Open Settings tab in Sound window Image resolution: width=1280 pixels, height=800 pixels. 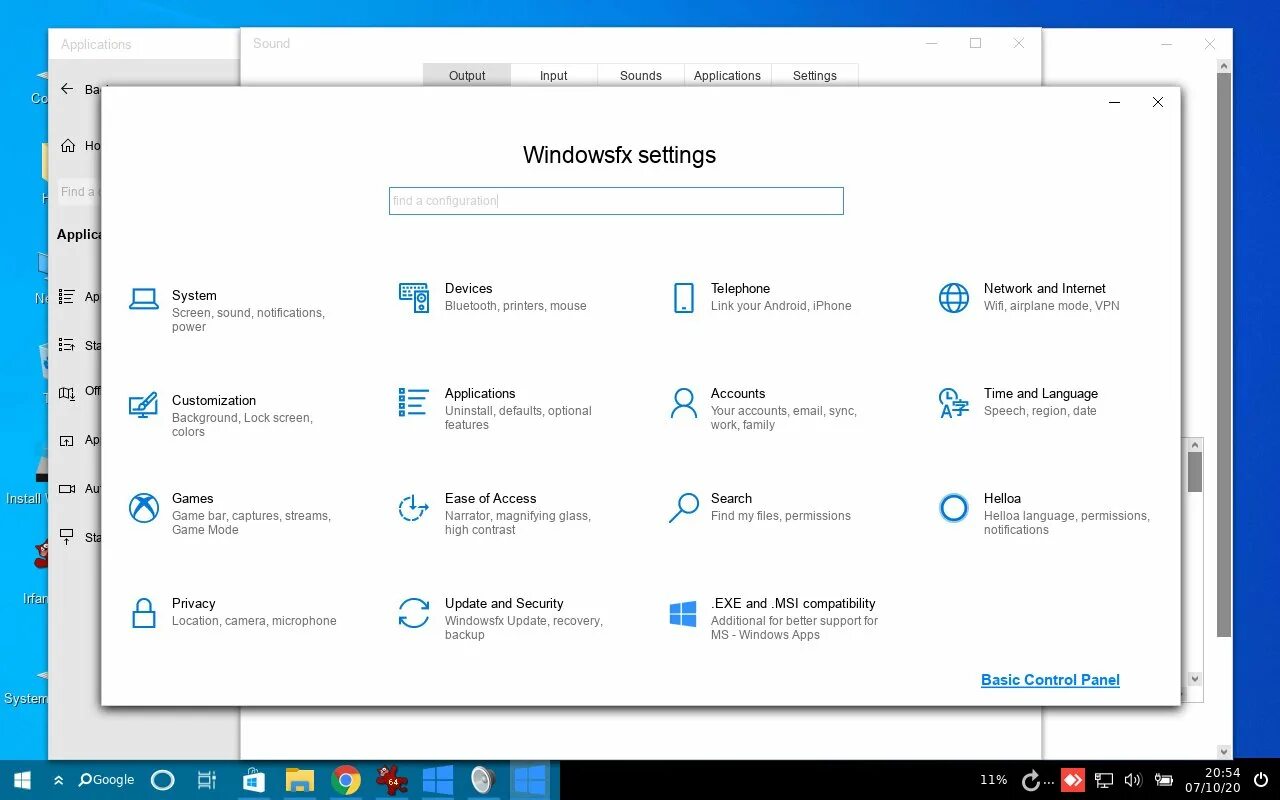point(815,76)
